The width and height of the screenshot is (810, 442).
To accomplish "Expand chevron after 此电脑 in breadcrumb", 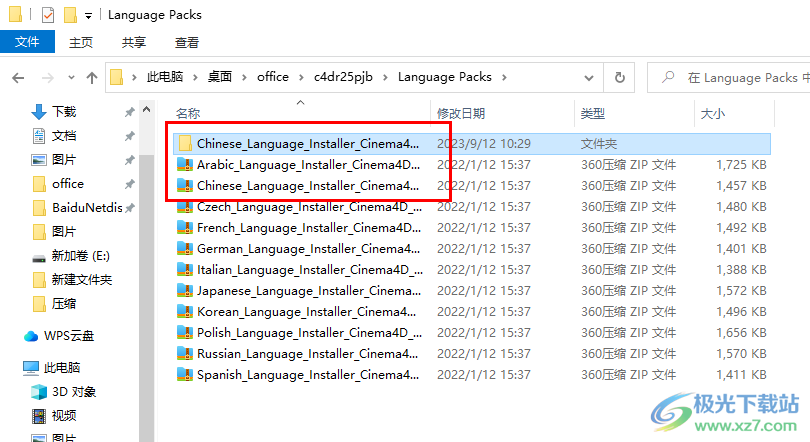I will (196, 77).
